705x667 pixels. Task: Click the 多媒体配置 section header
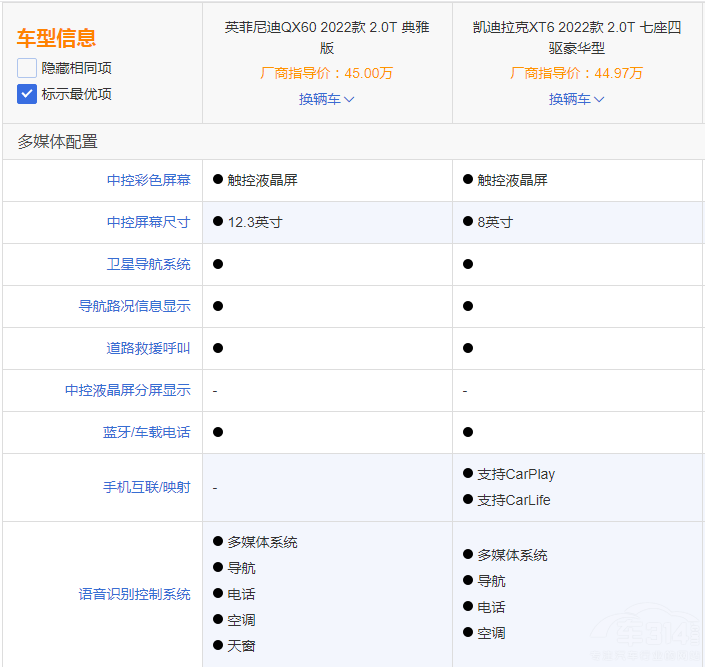click(x=58, y=142)
